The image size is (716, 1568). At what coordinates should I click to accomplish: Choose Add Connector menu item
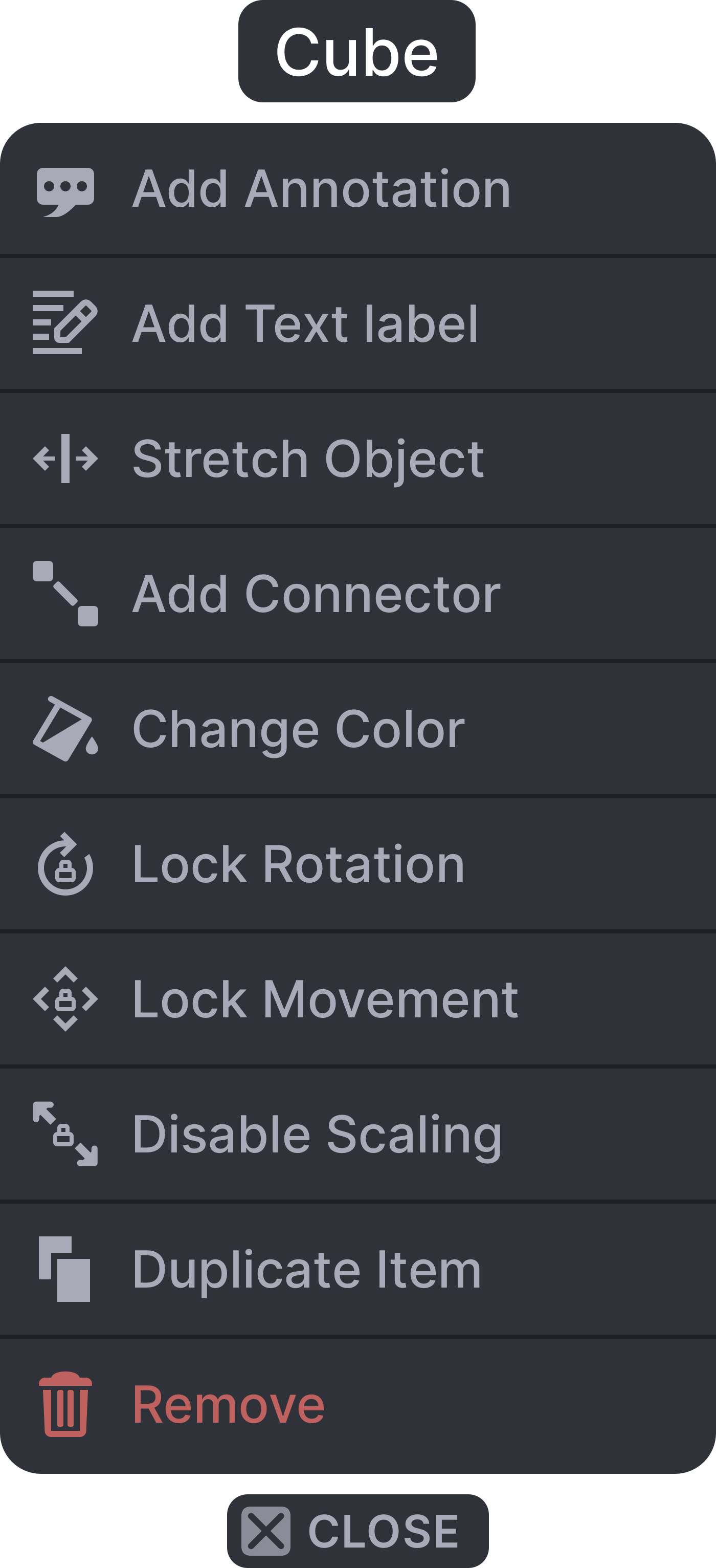pos(317,594)
